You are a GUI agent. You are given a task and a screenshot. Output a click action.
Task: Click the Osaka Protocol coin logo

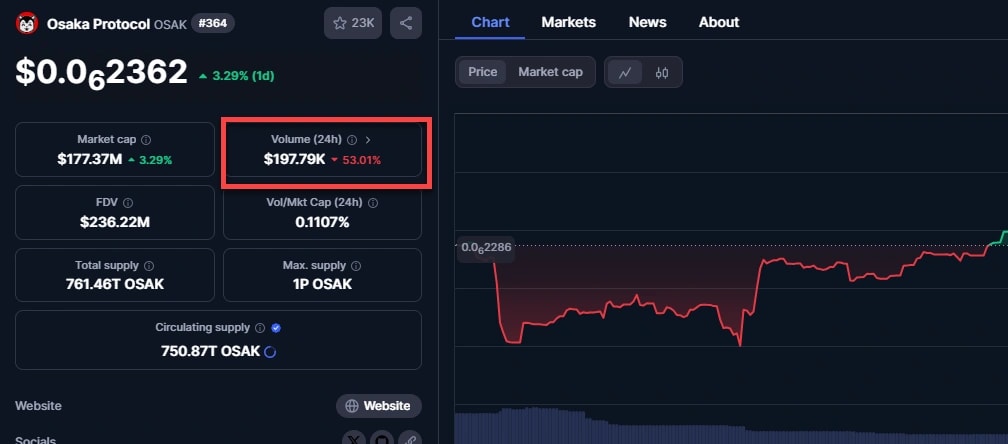[27, 23]
